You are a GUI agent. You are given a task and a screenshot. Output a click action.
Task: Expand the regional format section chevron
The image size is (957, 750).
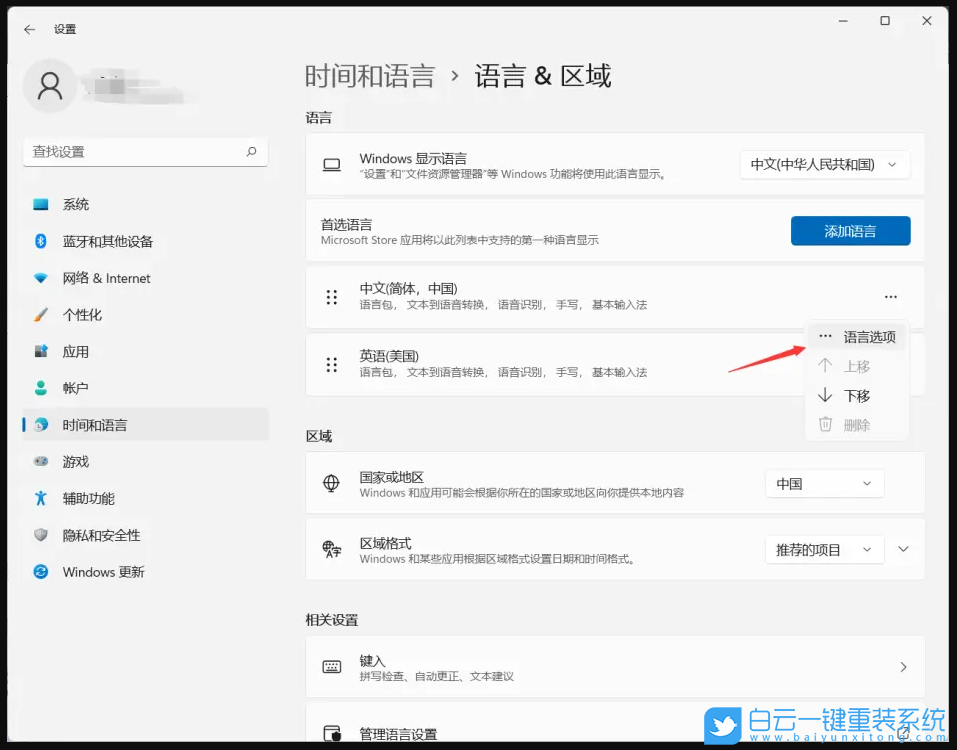pyautogui.click(x=903, y=549)
